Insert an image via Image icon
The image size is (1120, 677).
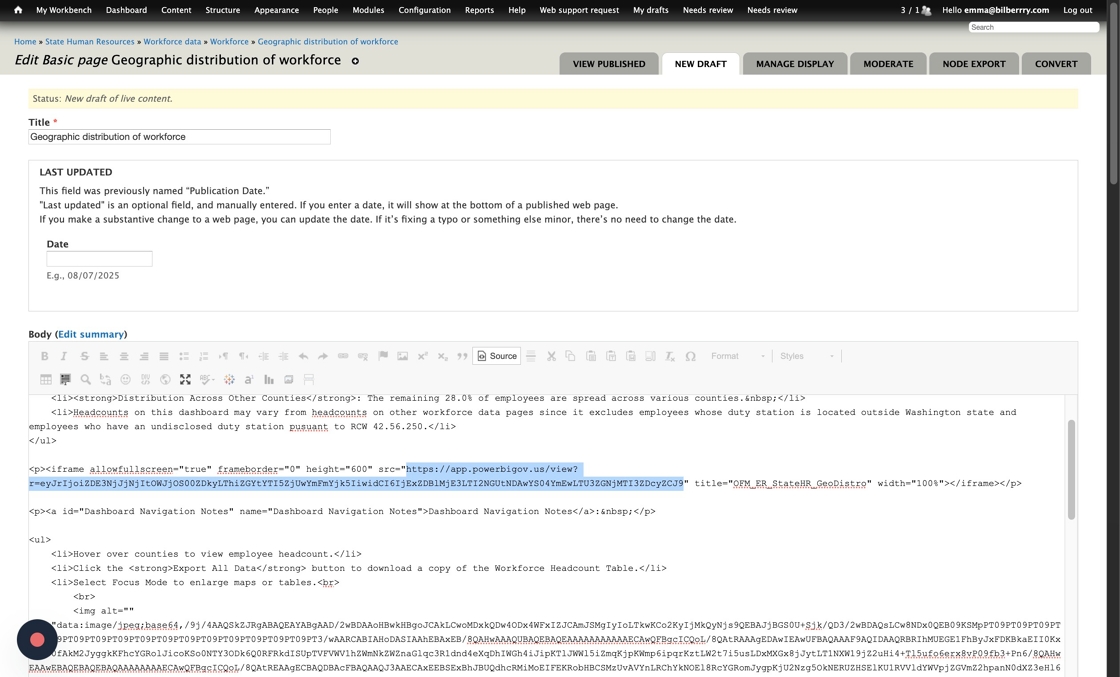(403, 356)
